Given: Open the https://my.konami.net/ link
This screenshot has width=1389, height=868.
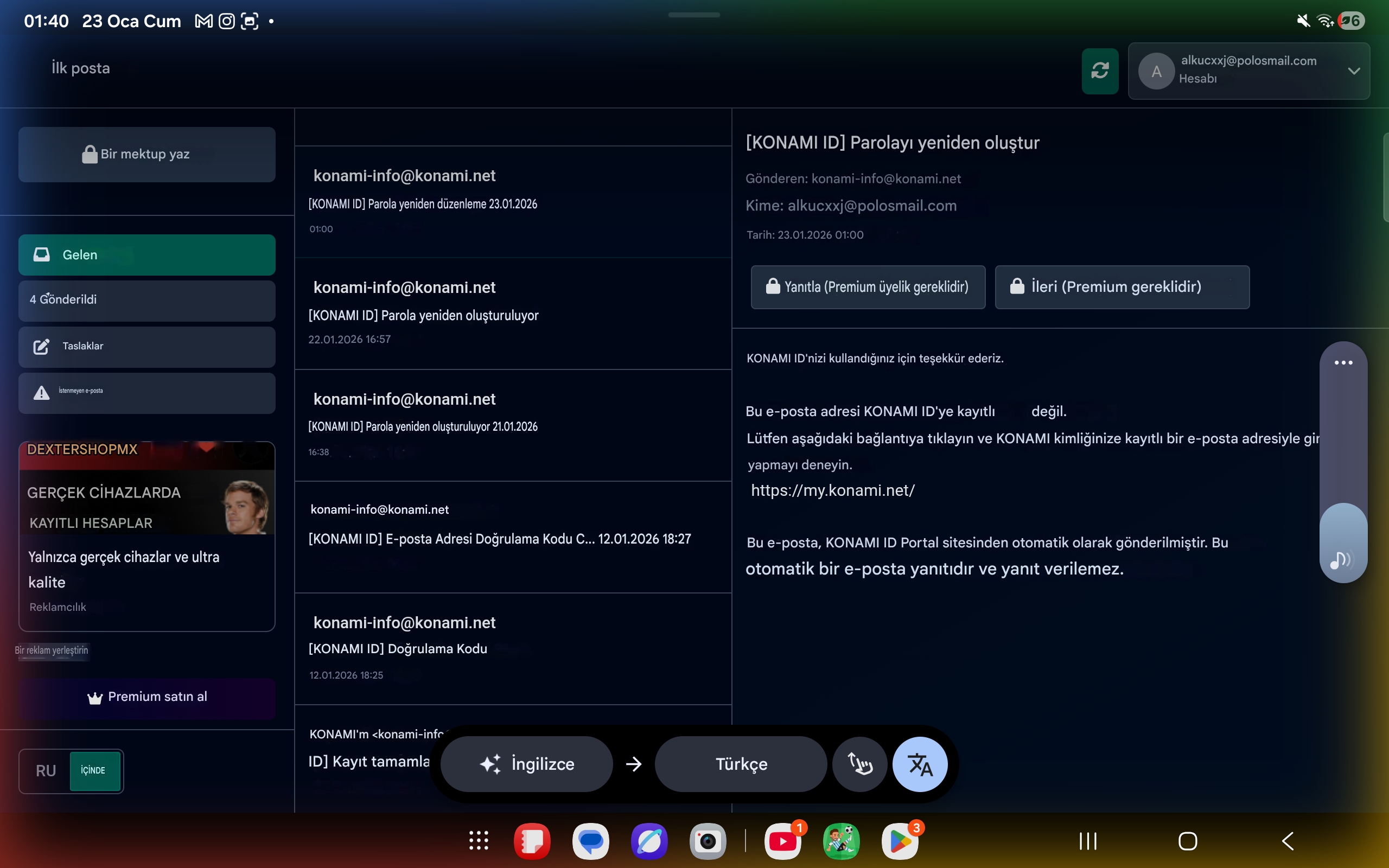Looking at the screenshot, I should [x=833, y=491].
